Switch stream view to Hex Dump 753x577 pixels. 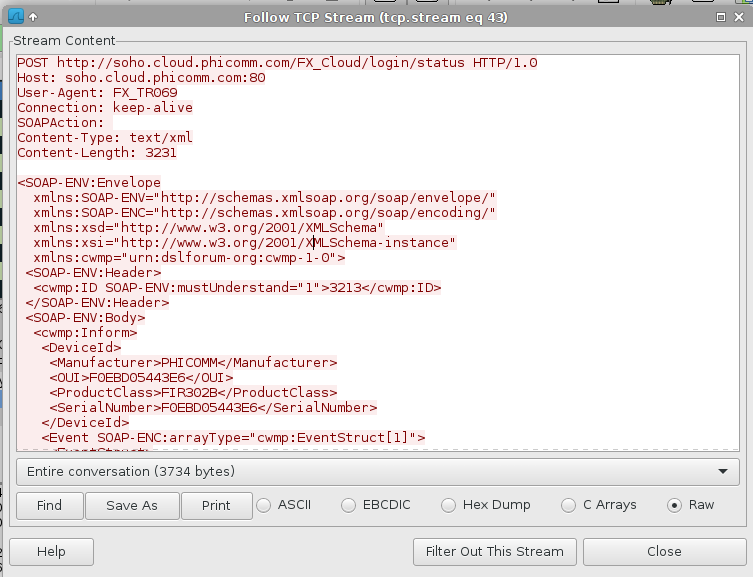(x=448, y=505)
